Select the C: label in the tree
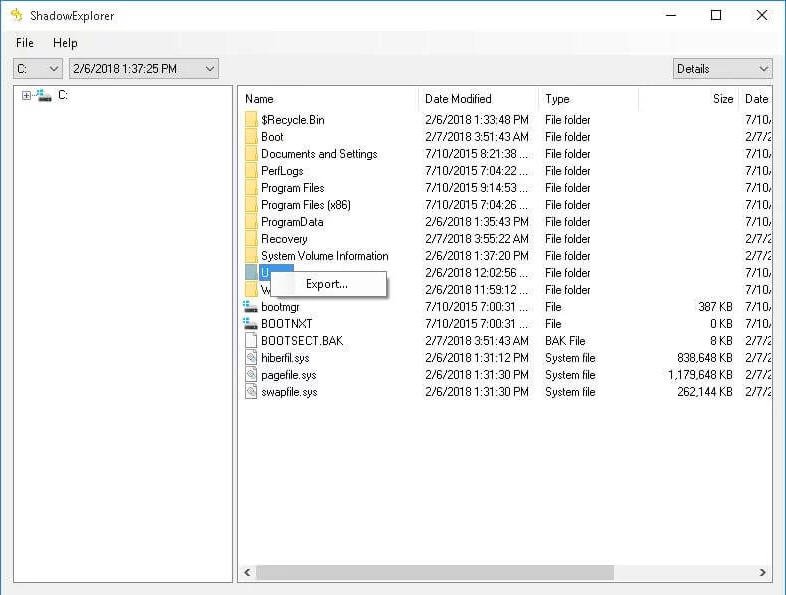Image resolution: width=786 pixels, height=595 pixels. tap(63, 95)
